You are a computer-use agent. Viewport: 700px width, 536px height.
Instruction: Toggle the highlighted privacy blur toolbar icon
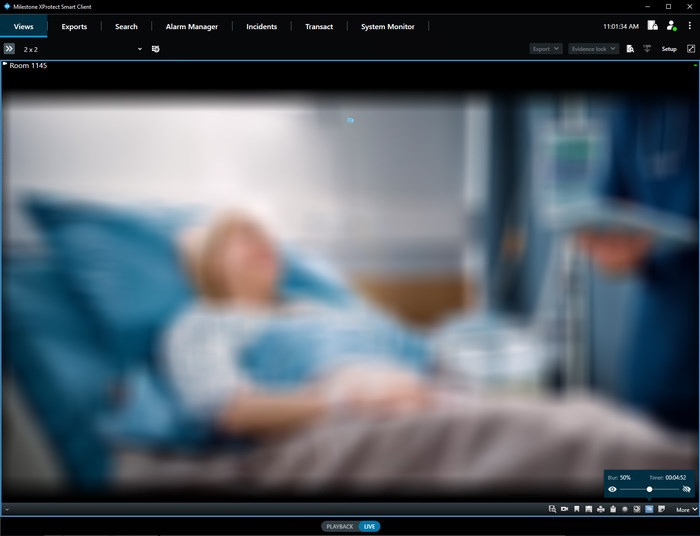[649, 509]
